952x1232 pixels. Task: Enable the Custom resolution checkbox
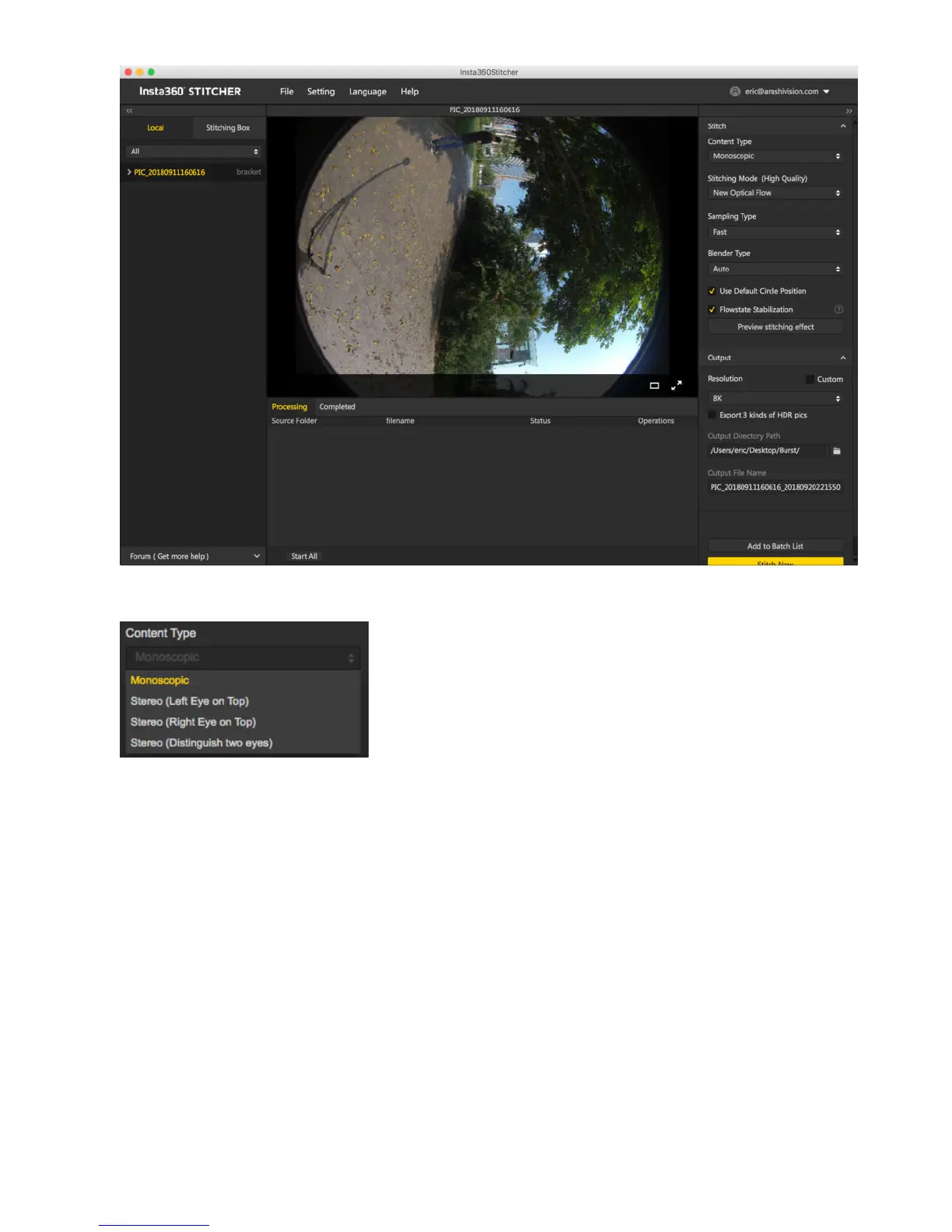point(810,380)
